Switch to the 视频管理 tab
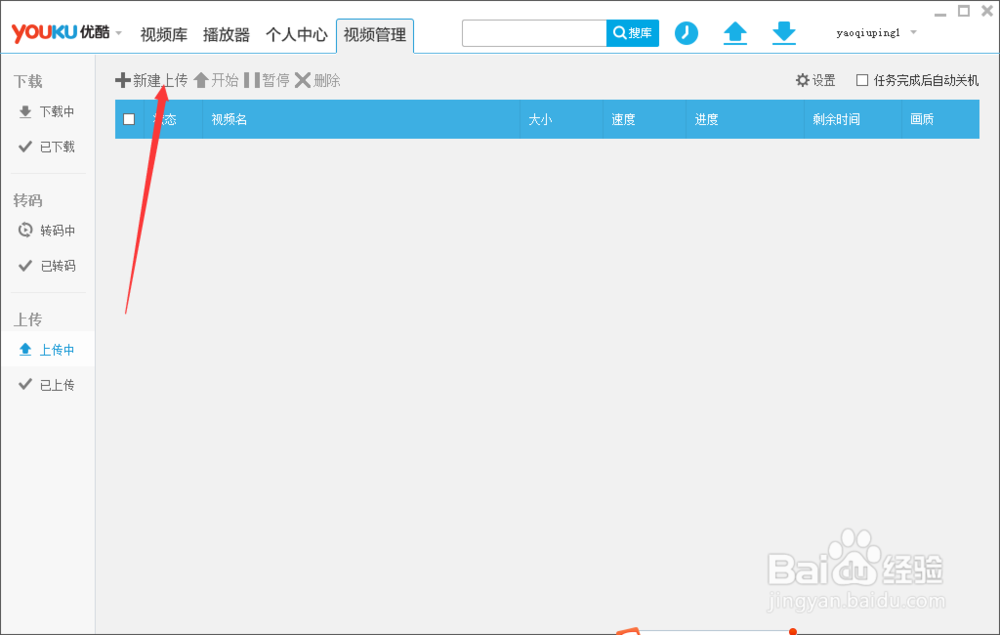The image size is (1000, 635). coord(374,34)
